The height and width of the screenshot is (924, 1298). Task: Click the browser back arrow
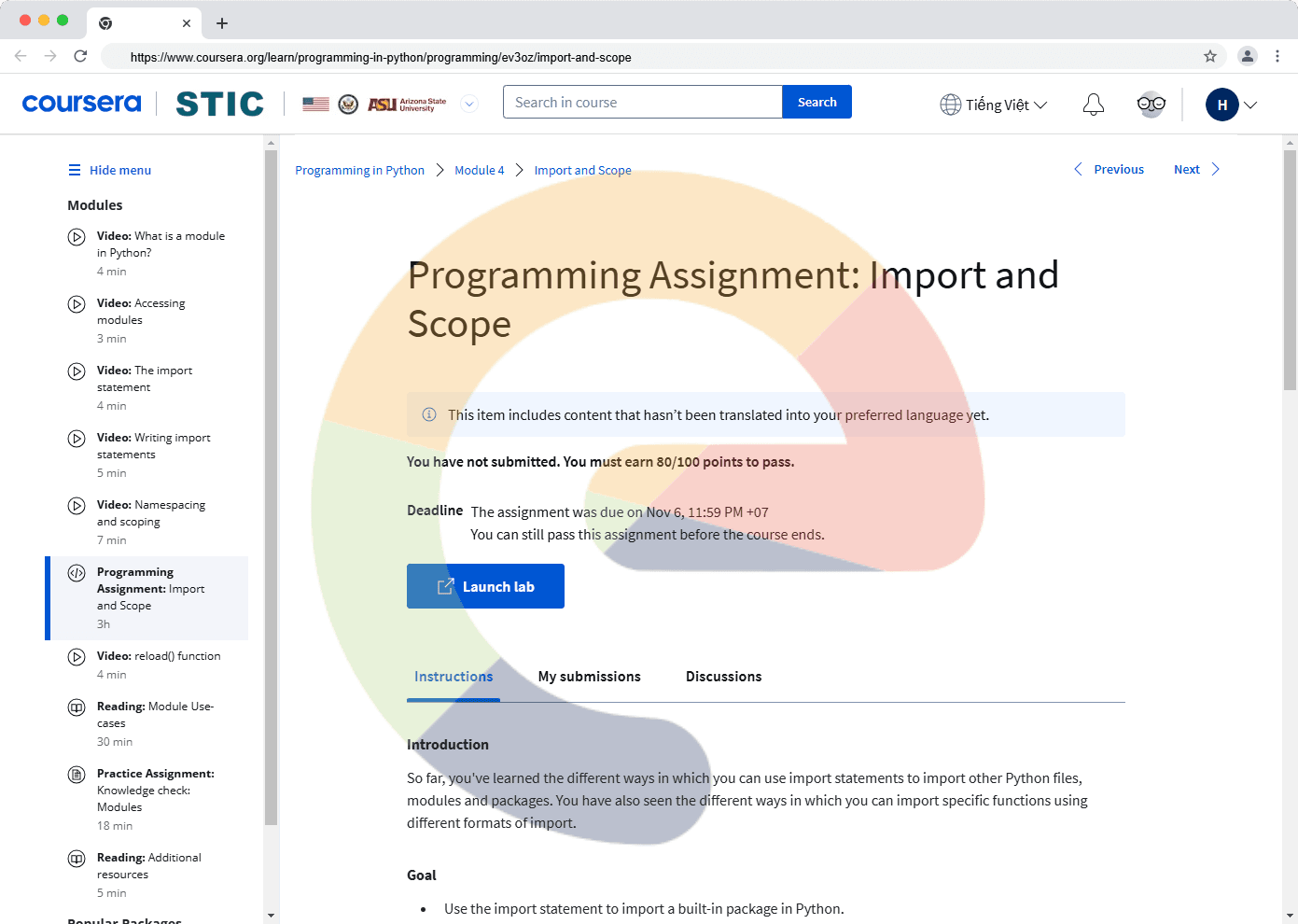click(21, 56)
